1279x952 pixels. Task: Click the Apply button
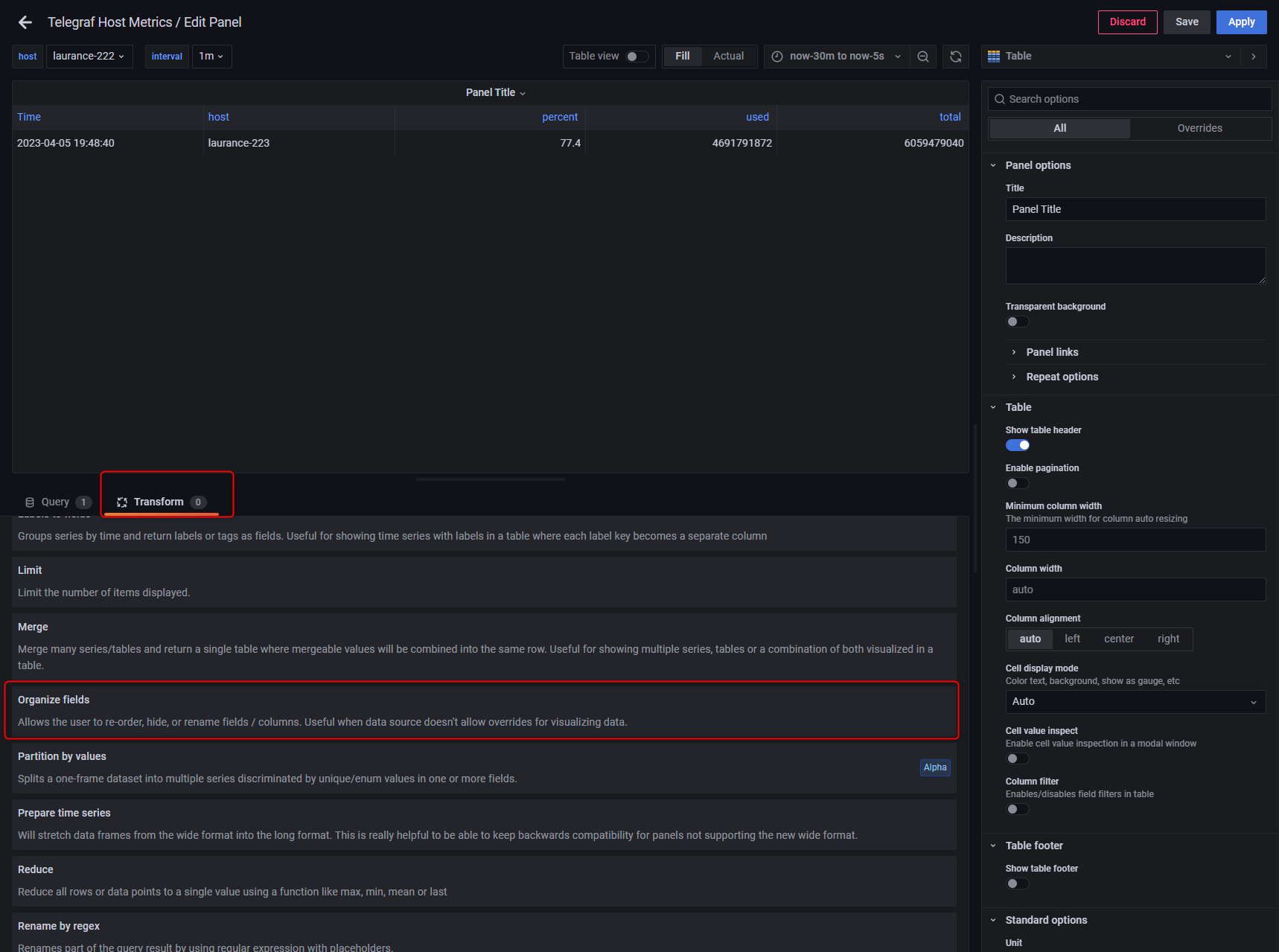pyautogui.click(x=1241, y=22)
